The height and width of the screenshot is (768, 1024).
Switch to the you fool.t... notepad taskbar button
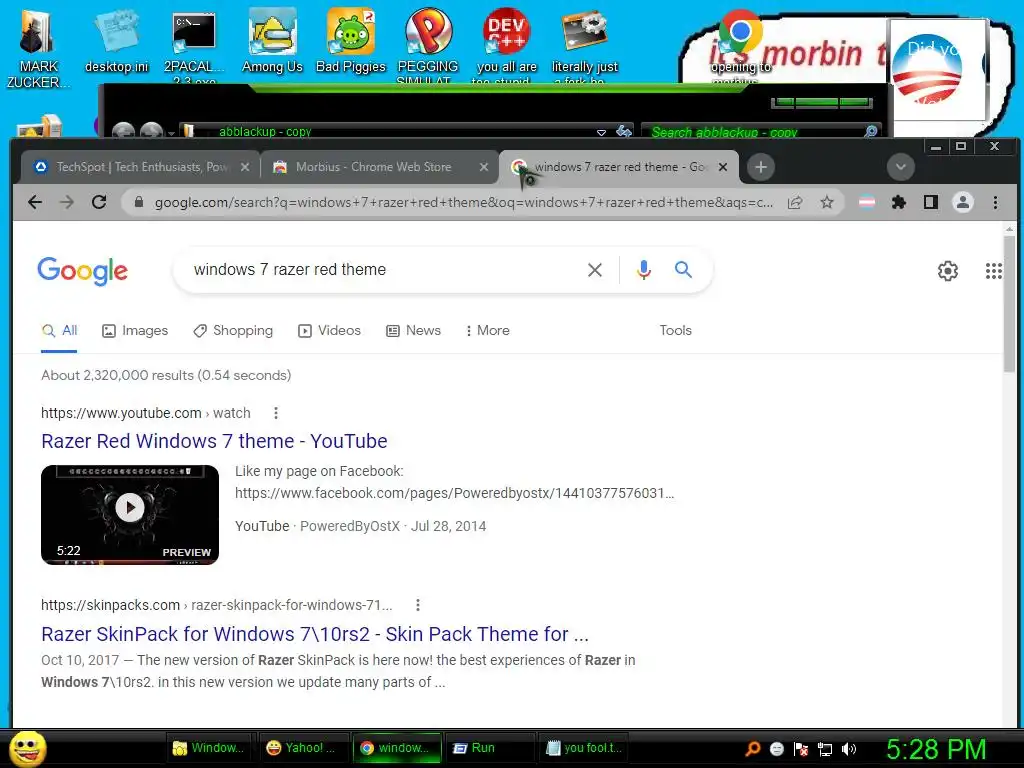click(x=583, y=748)
